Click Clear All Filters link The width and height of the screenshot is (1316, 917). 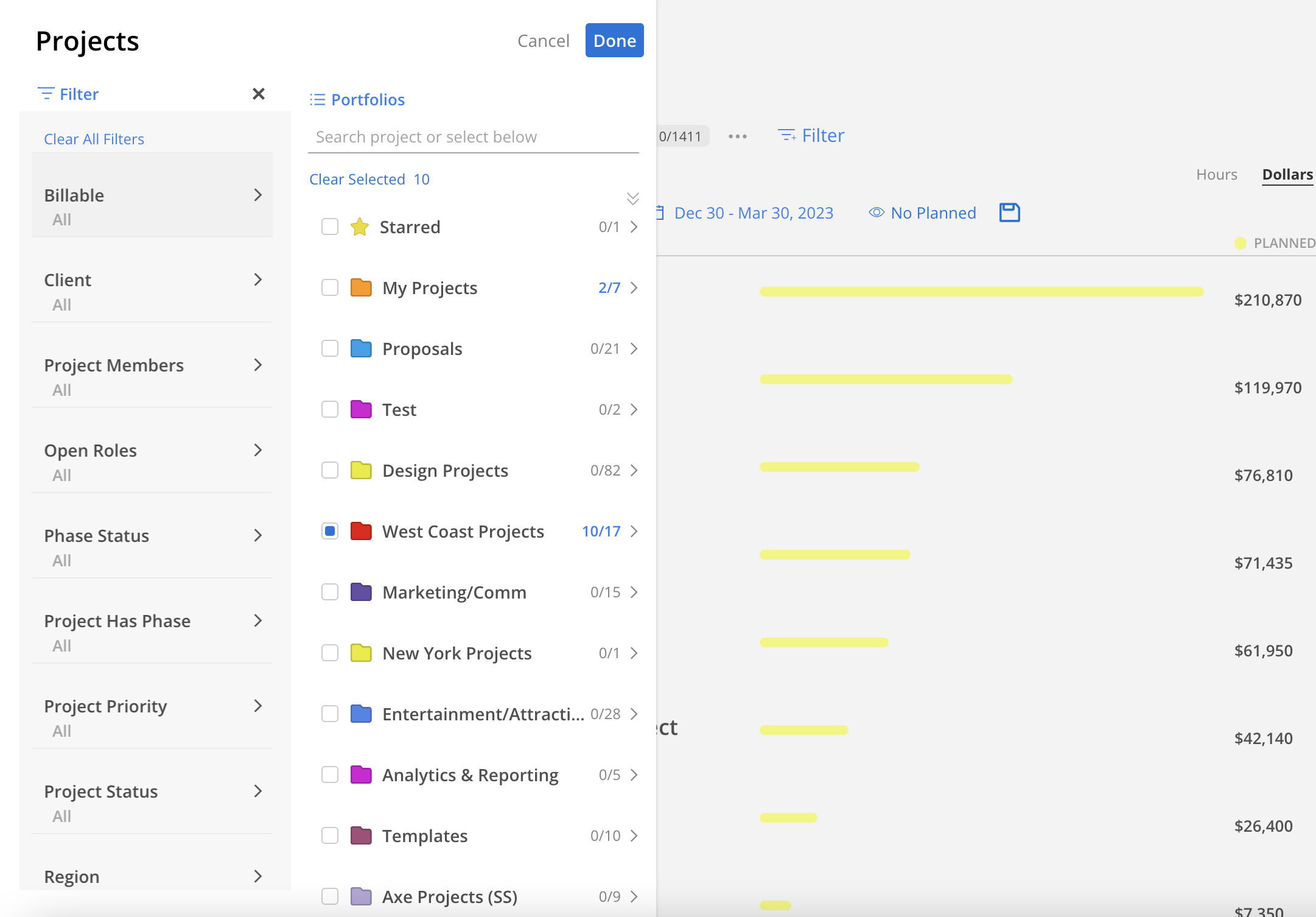94,138
